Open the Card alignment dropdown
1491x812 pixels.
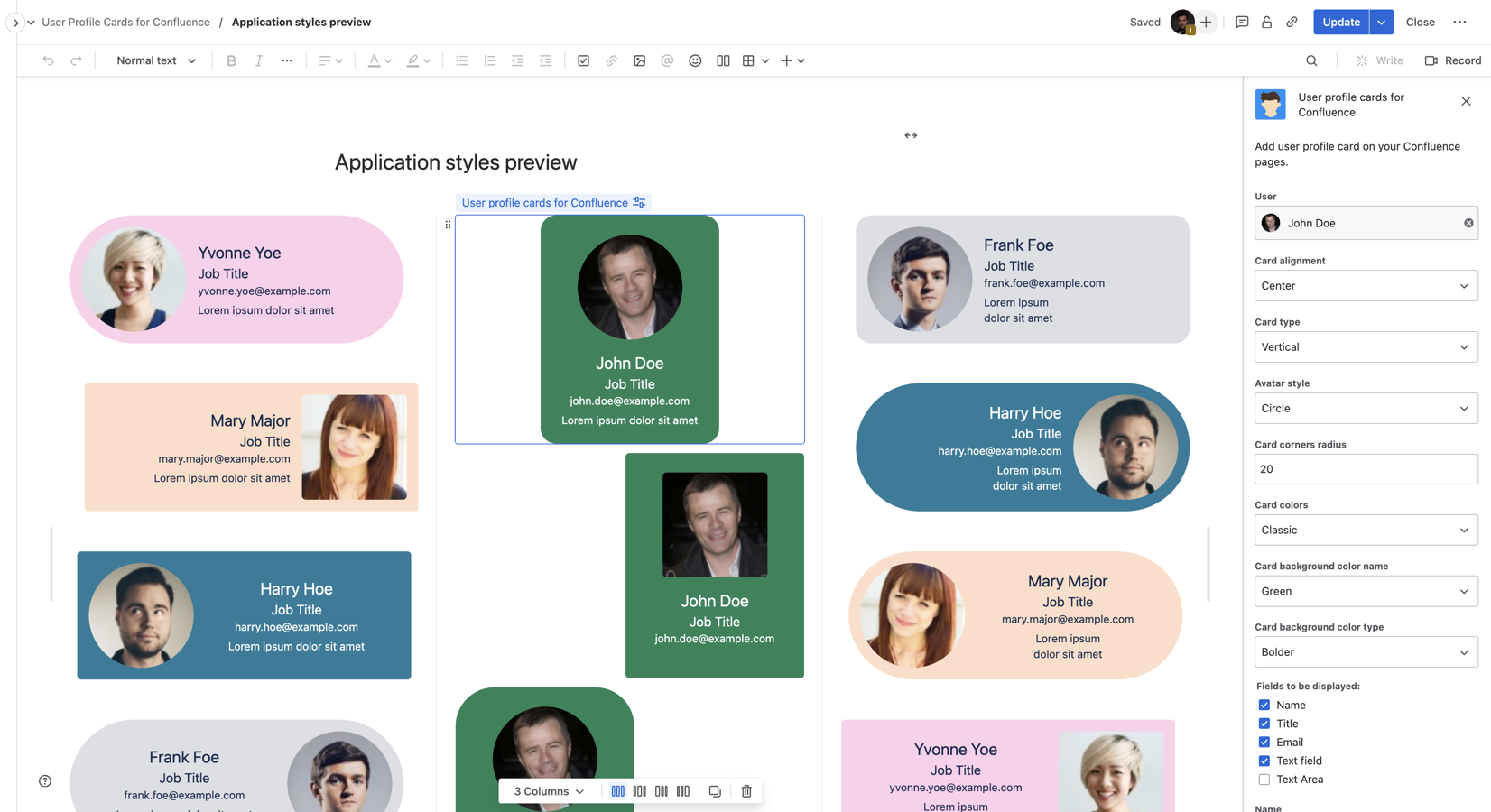pos(1366,286)
